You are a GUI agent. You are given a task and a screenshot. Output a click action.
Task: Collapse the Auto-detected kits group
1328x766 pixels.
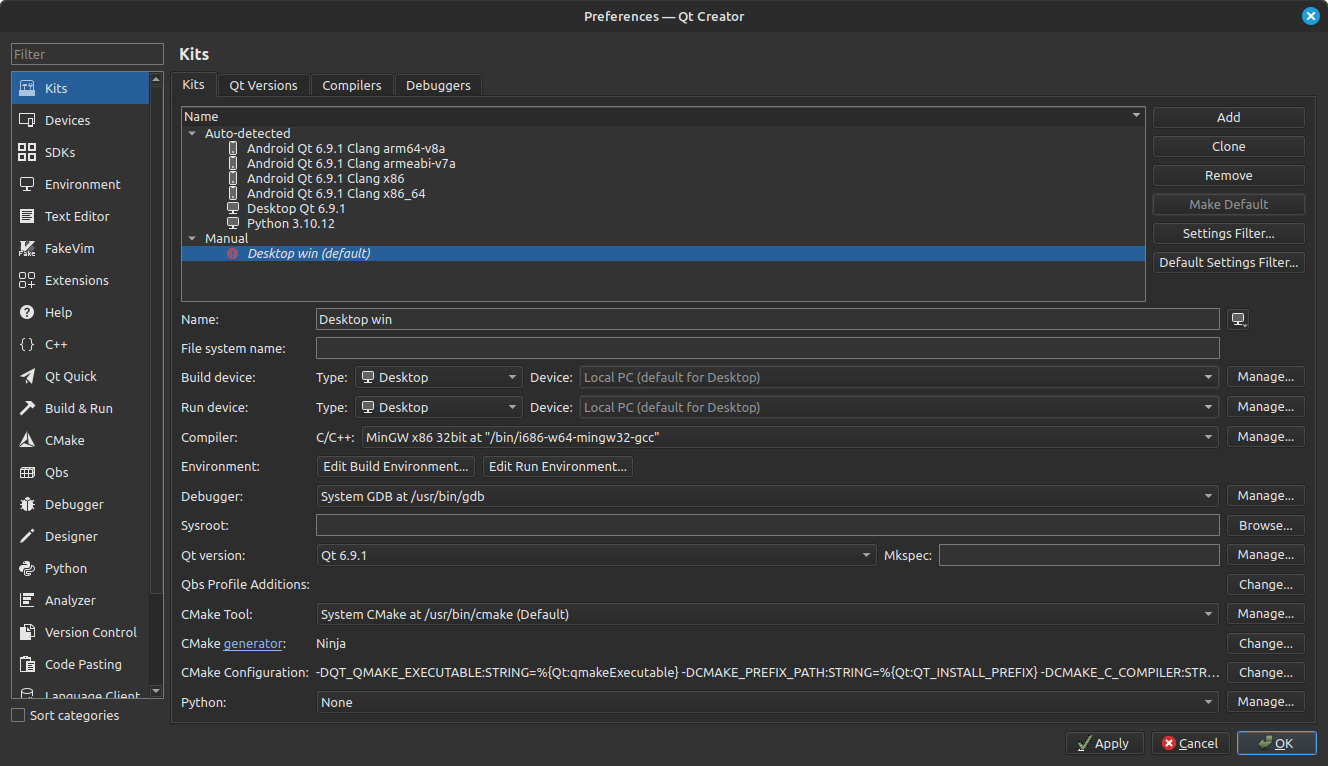[192, 133]
